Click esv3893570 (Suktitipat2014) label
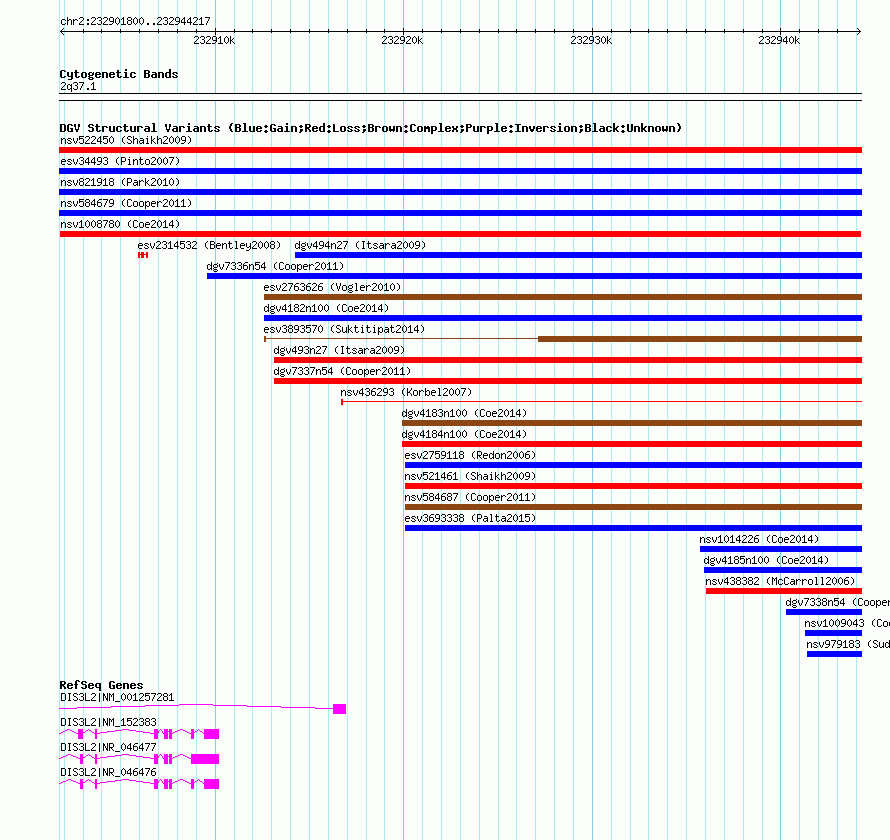Image resolution: width=890 pixels, height=840 pixels. click(344, 329)
